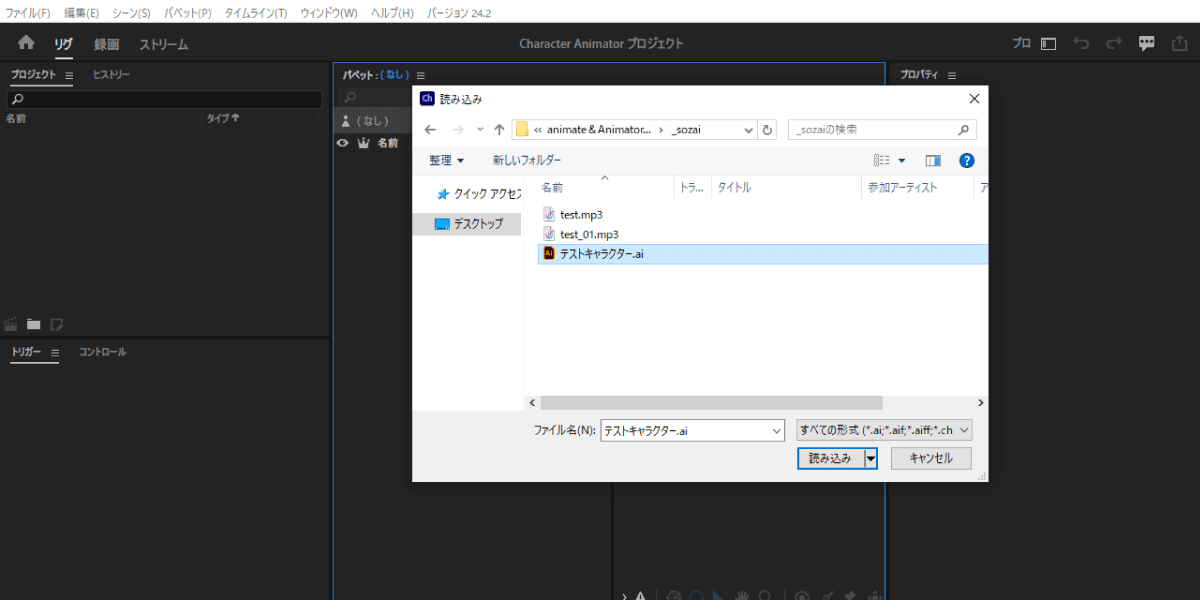Expand address path history dropdown
The height and width of the screenshot is (600, 1200).
[x=749, y=130]
